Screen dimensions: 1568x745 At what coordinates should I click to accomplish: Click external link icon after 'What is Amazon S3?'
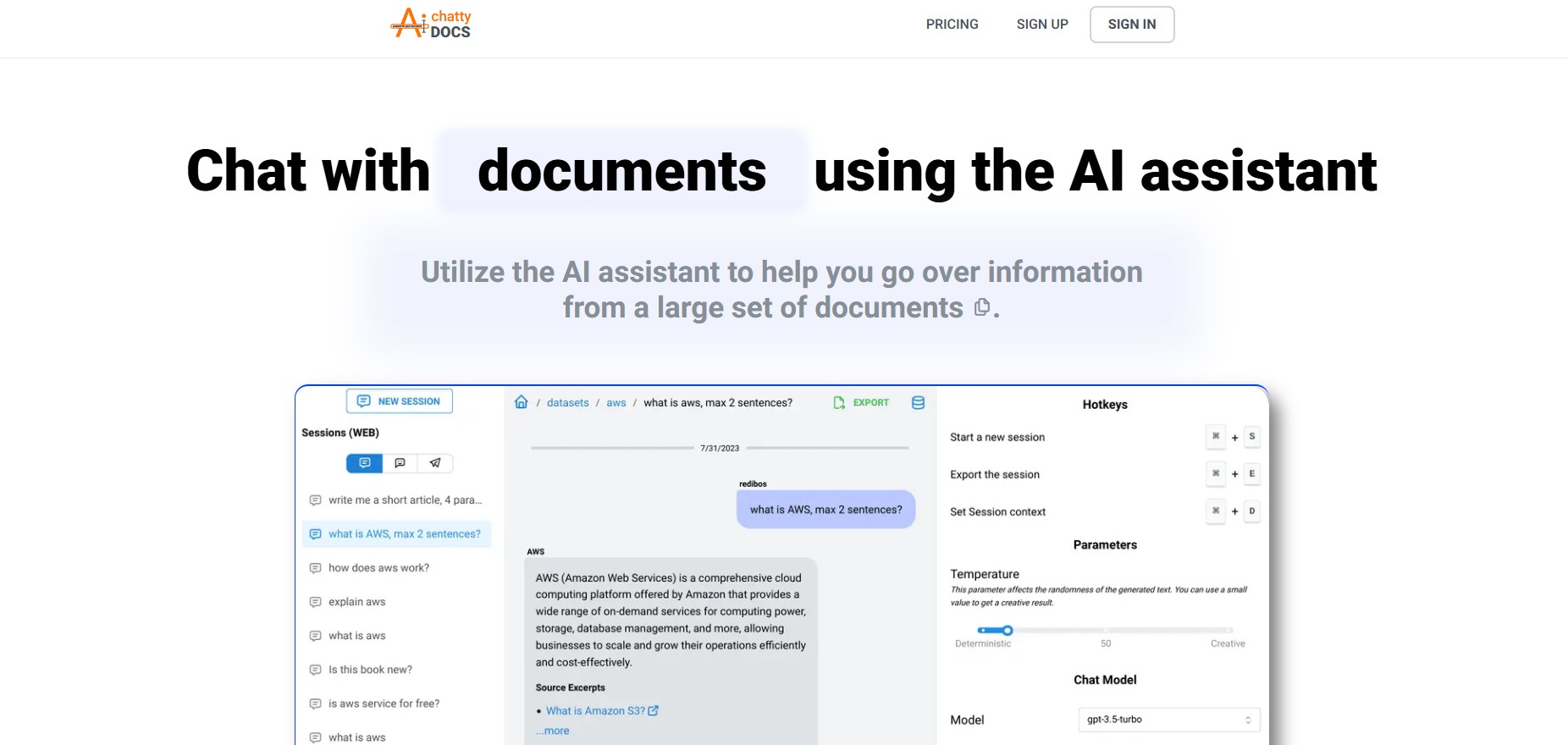coord(654,711)
